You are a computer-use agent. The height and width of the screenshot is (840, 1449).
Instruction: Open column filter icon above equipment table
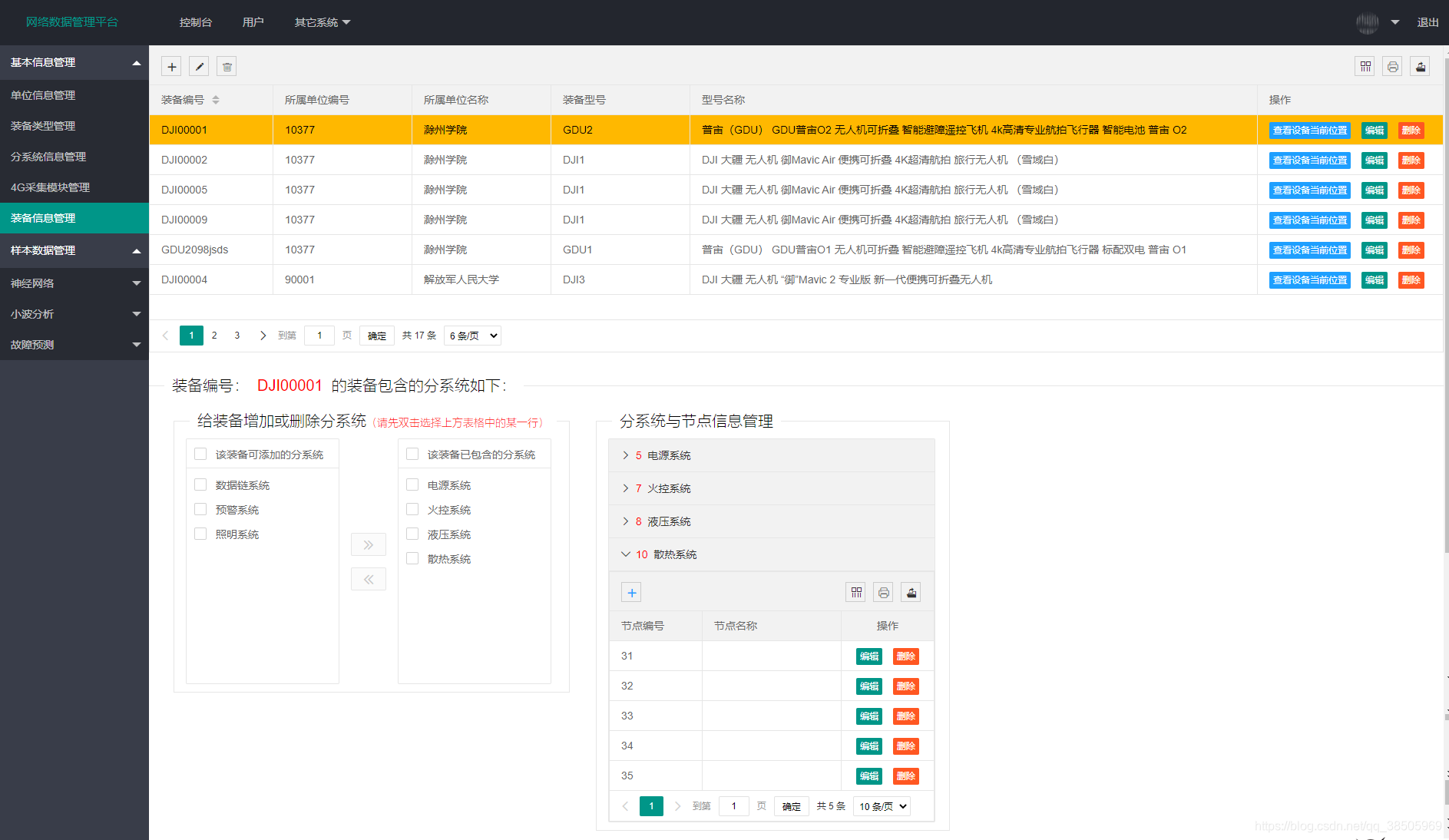point(1365,67)
